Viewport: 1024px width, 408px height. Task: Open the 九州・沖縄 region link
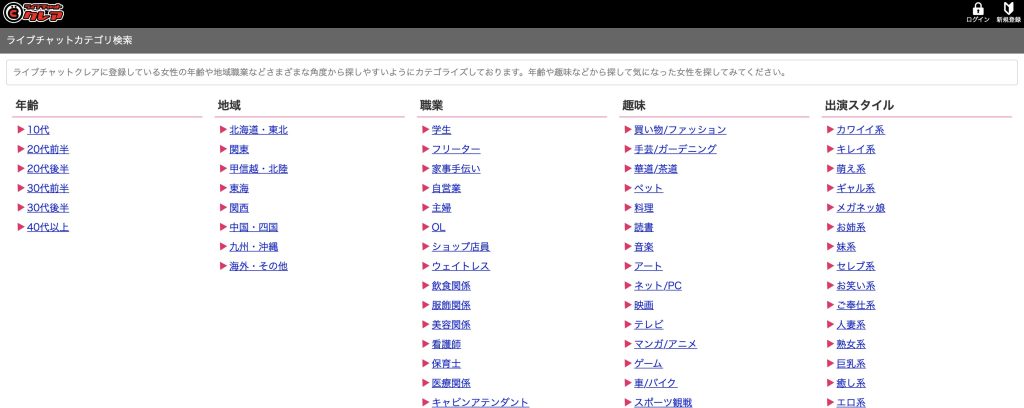(x=253, y=247)
